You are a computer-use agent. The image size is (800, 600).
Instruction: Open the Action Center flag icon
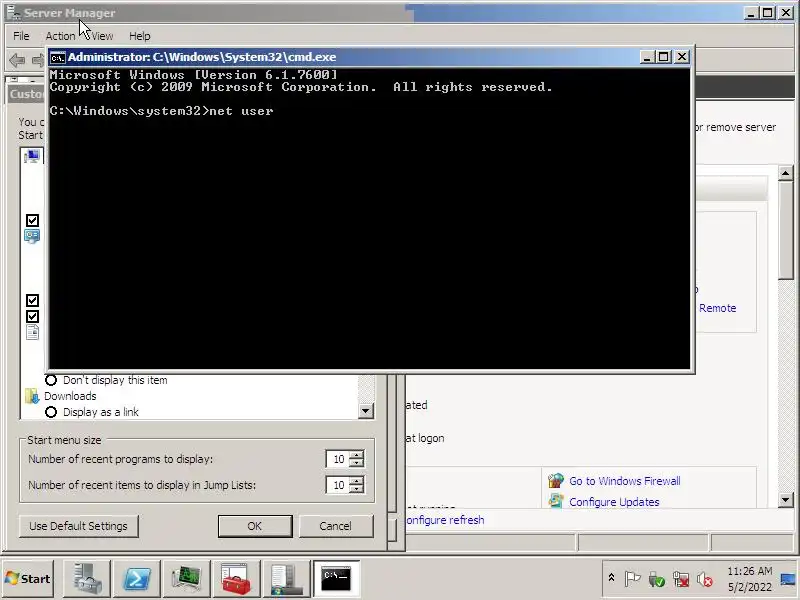632,579
